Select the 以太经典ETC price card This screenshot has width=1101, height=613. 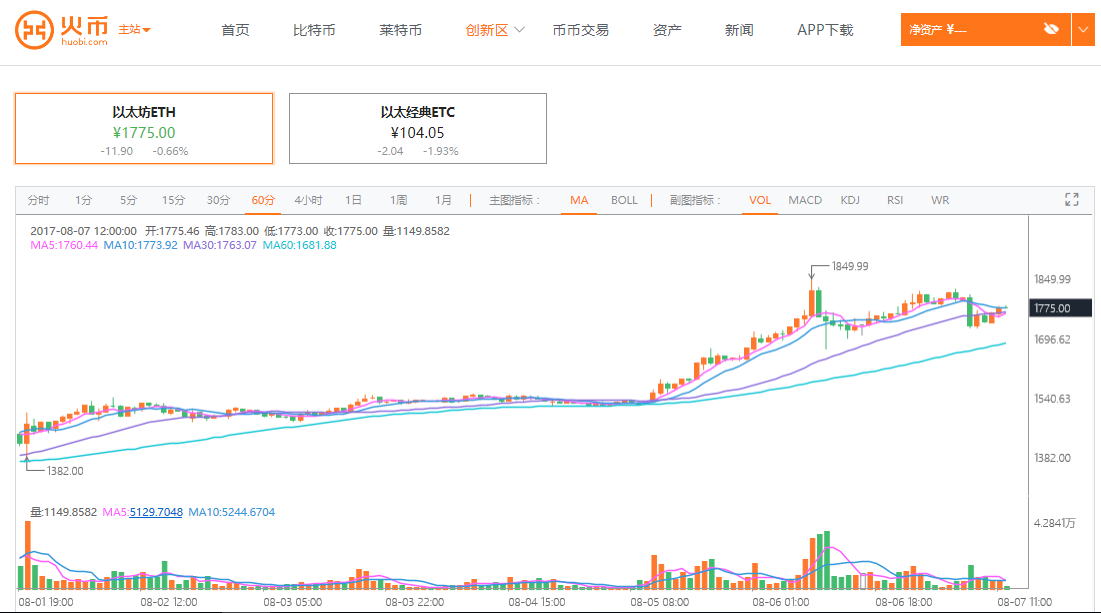[417, 128]
